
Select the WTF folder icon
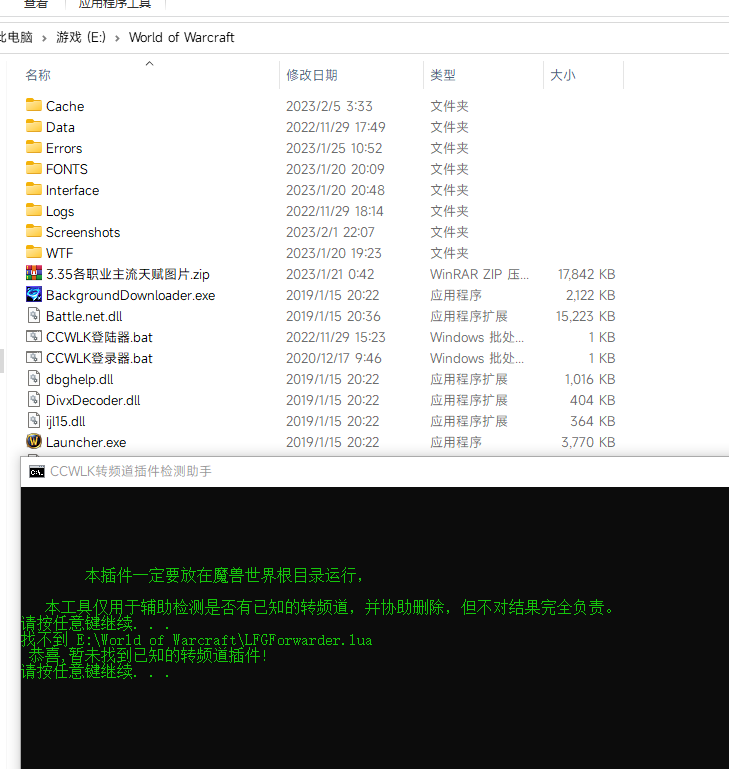[34, 253]
